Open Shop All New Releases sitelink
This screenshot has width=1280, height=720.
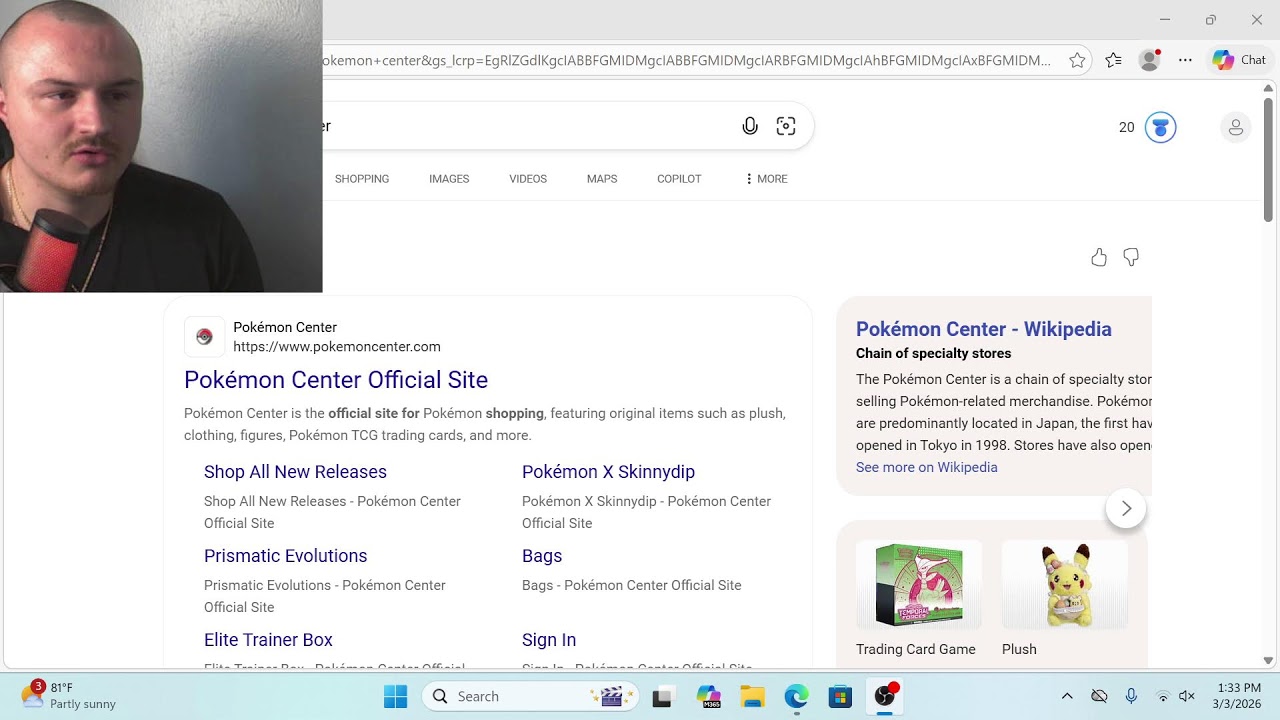point(295,472)
